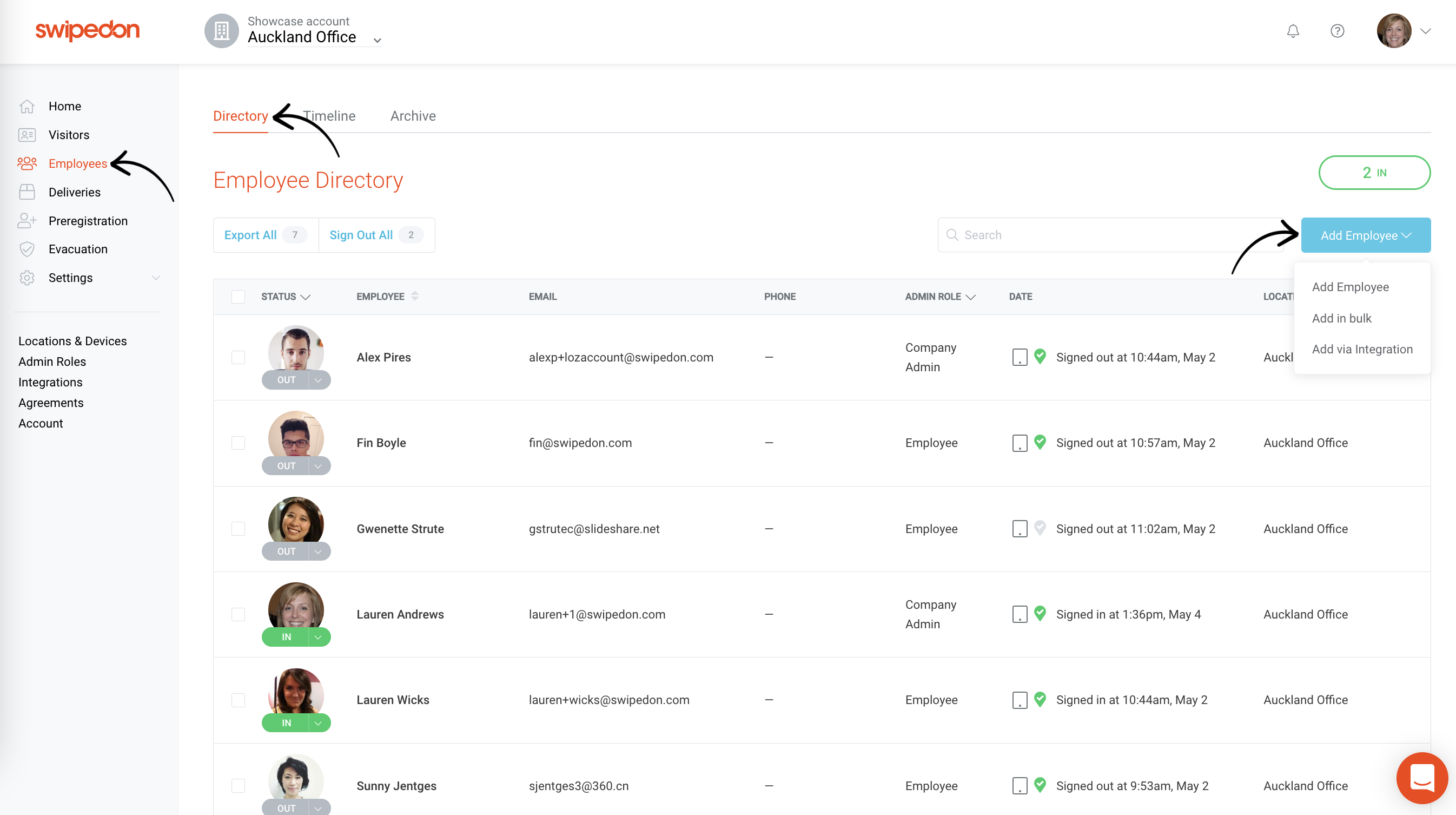Open status arrow for Gwenette Strute
This screenshot has width=1456, height=815.
(x=318, y=551)
